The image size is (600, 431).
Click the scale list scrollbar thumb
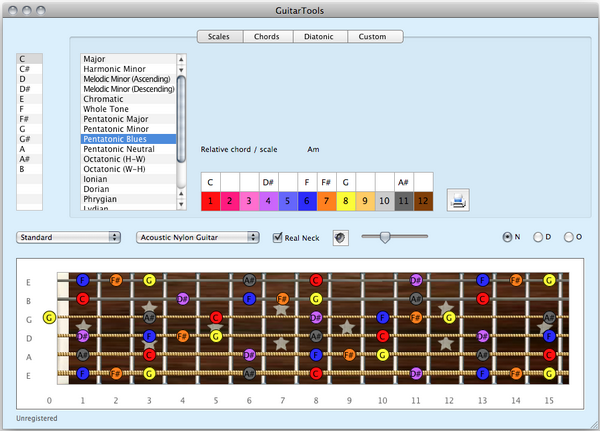pos(181,119)
